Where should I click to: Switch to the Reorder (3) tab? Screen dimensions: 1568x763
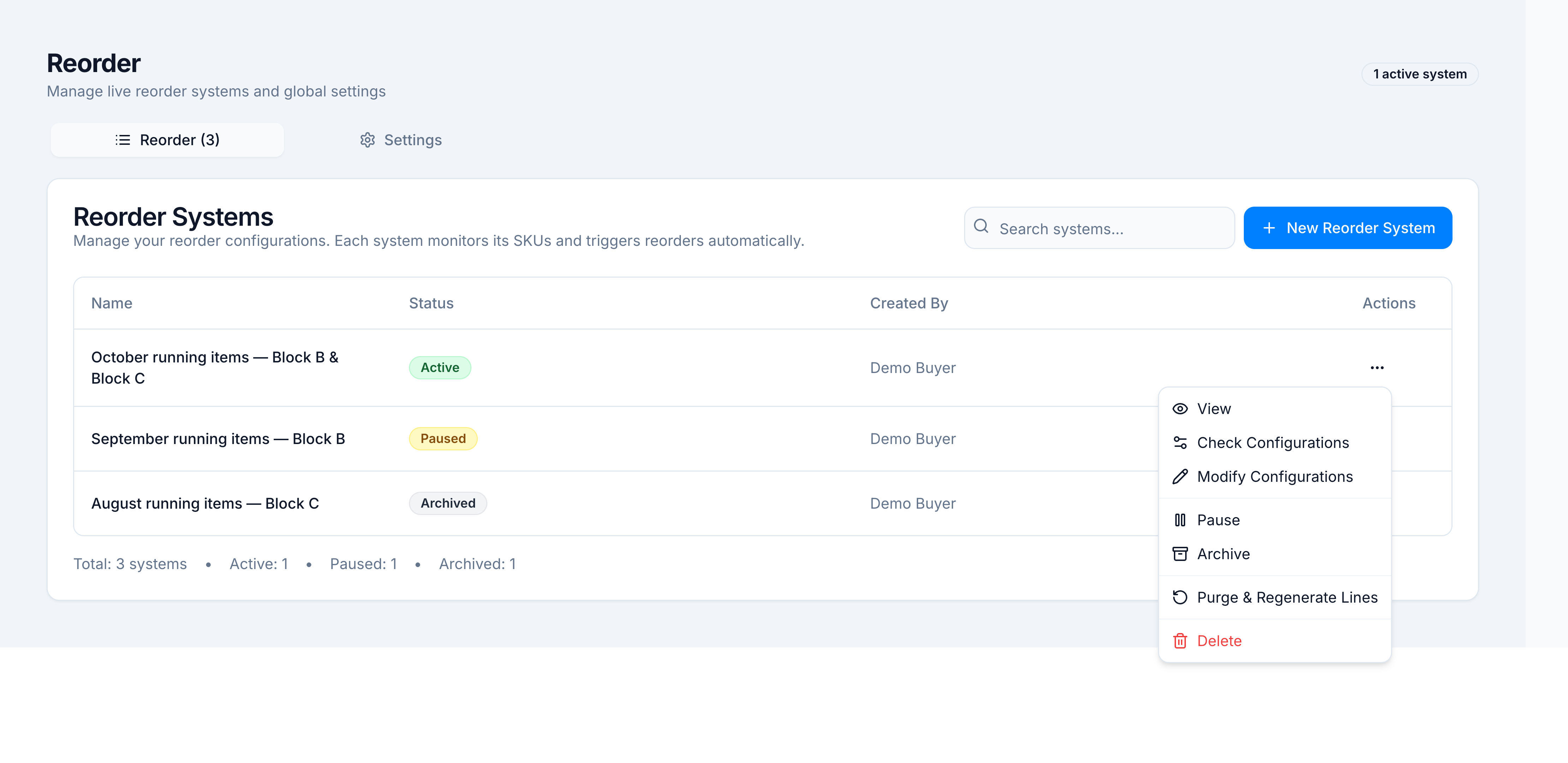click(167, 140)
